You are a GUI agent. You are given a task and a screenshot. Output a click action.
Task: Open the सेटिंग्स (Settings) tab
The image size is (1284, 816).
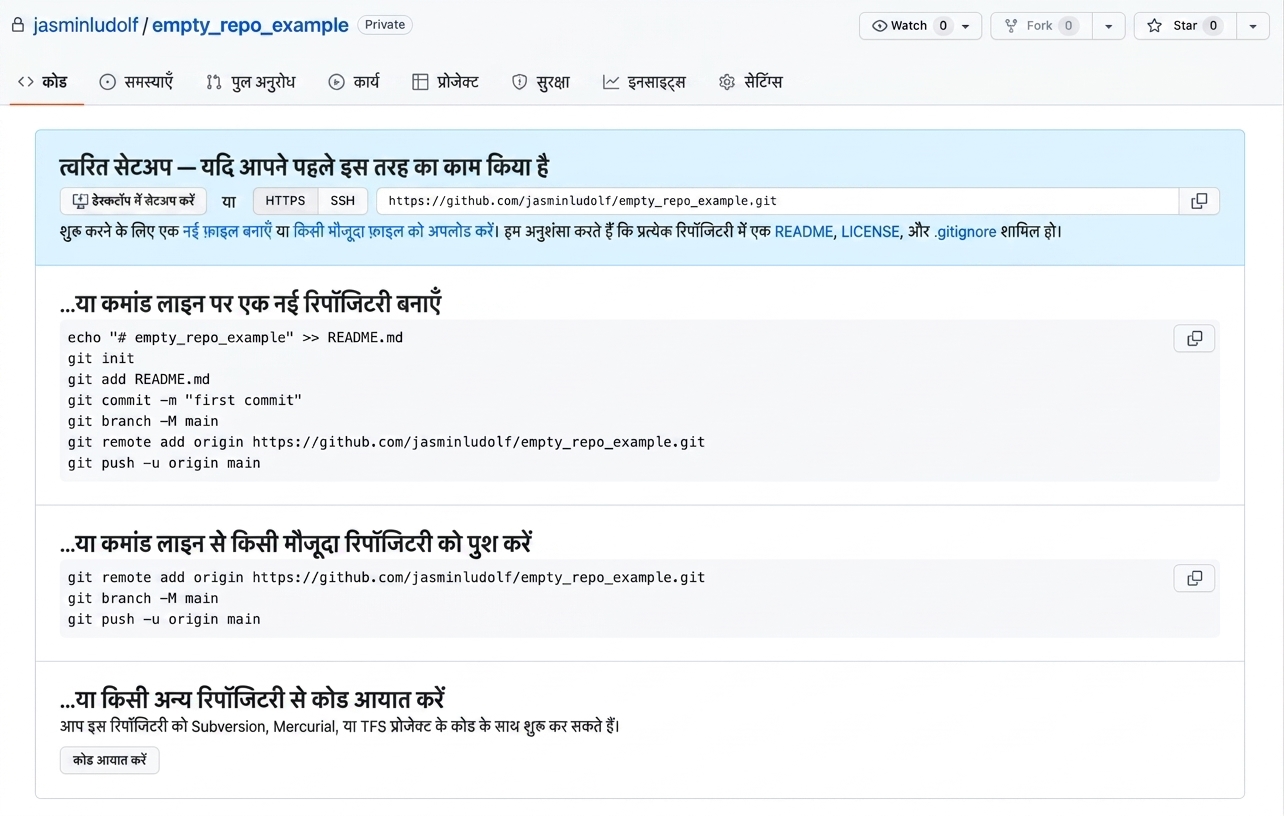point(751,82)
